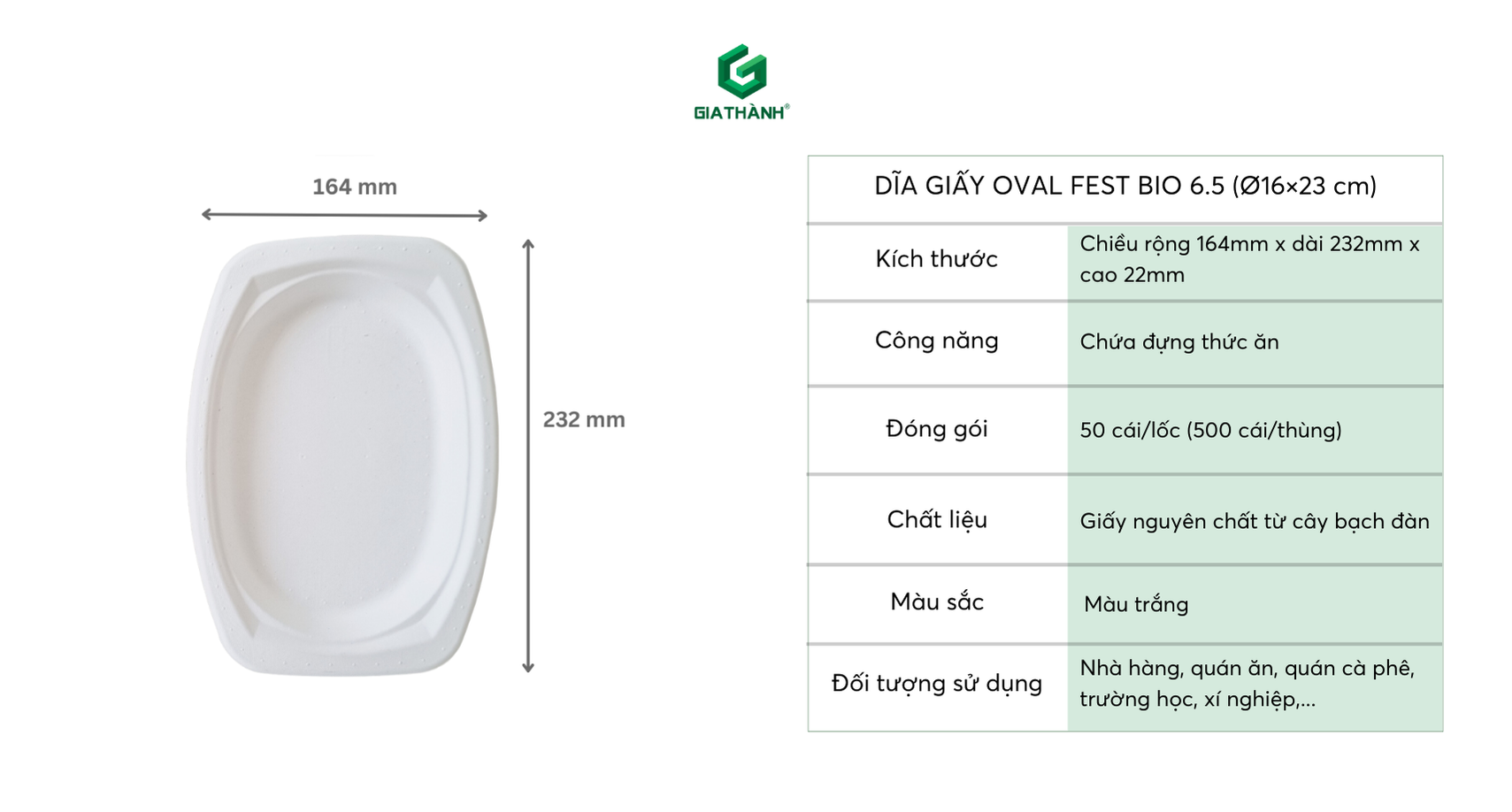Viewport: 1512px width, 812px height.
Task: Click the table title DĨA GIẤY OVAL FEST BIO 6.5
Action: click(1124, 186)
